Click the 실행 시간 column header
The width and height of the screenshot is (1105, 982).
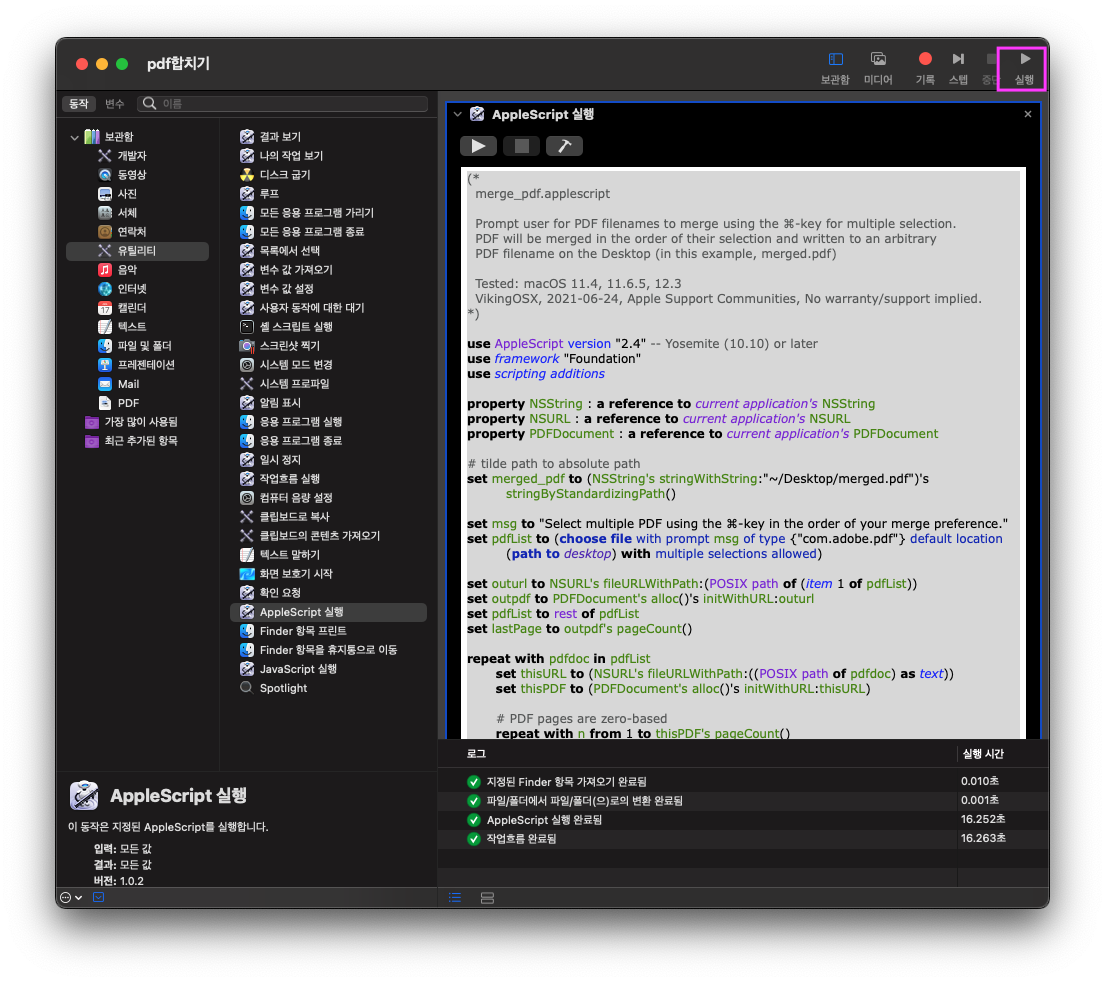point(983,754)
